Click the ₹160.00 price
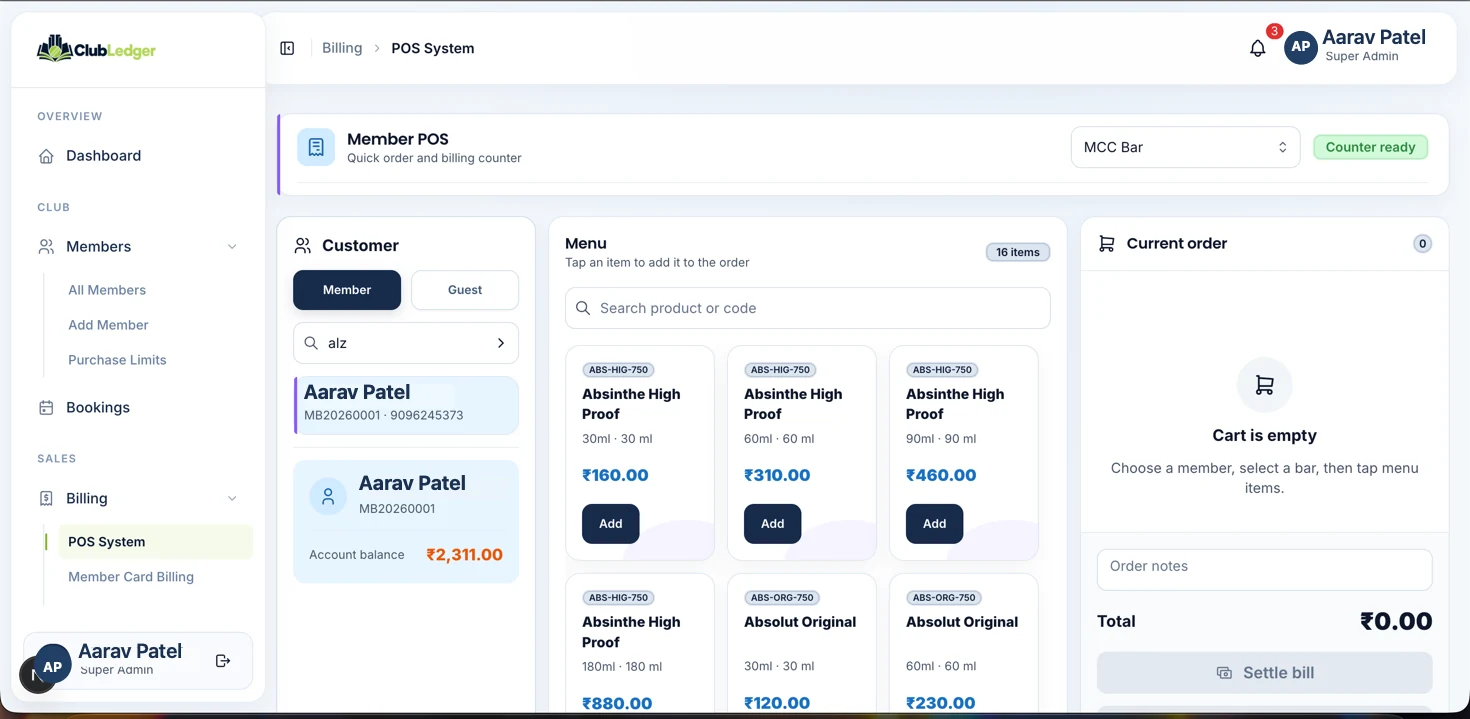 coord(616,476)
